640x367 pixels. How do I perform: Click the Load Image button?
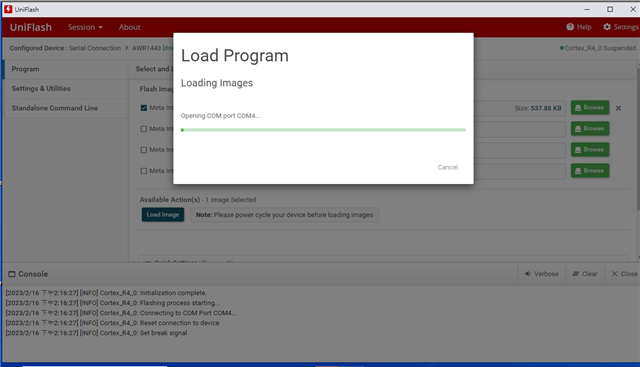[x=163, y=215]
